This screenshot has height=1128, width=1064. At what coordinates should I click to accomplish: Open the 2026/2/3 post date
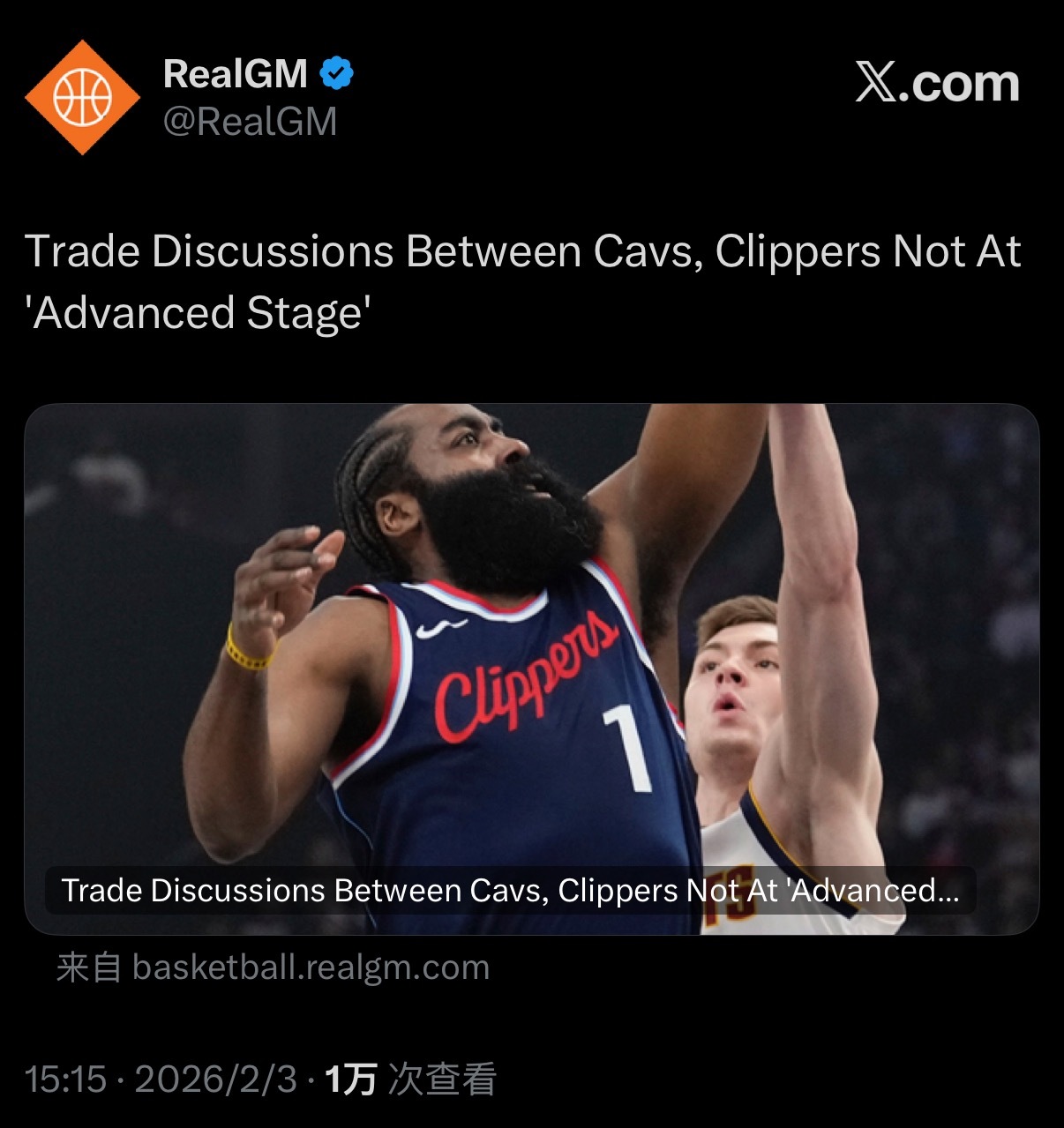[216, 1079]
